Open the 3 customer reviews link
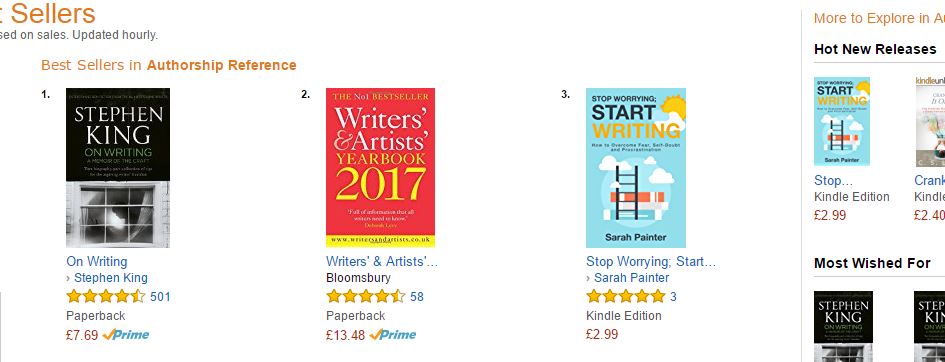The width and height of the screenshot is (945, 362). click(673, 296)
